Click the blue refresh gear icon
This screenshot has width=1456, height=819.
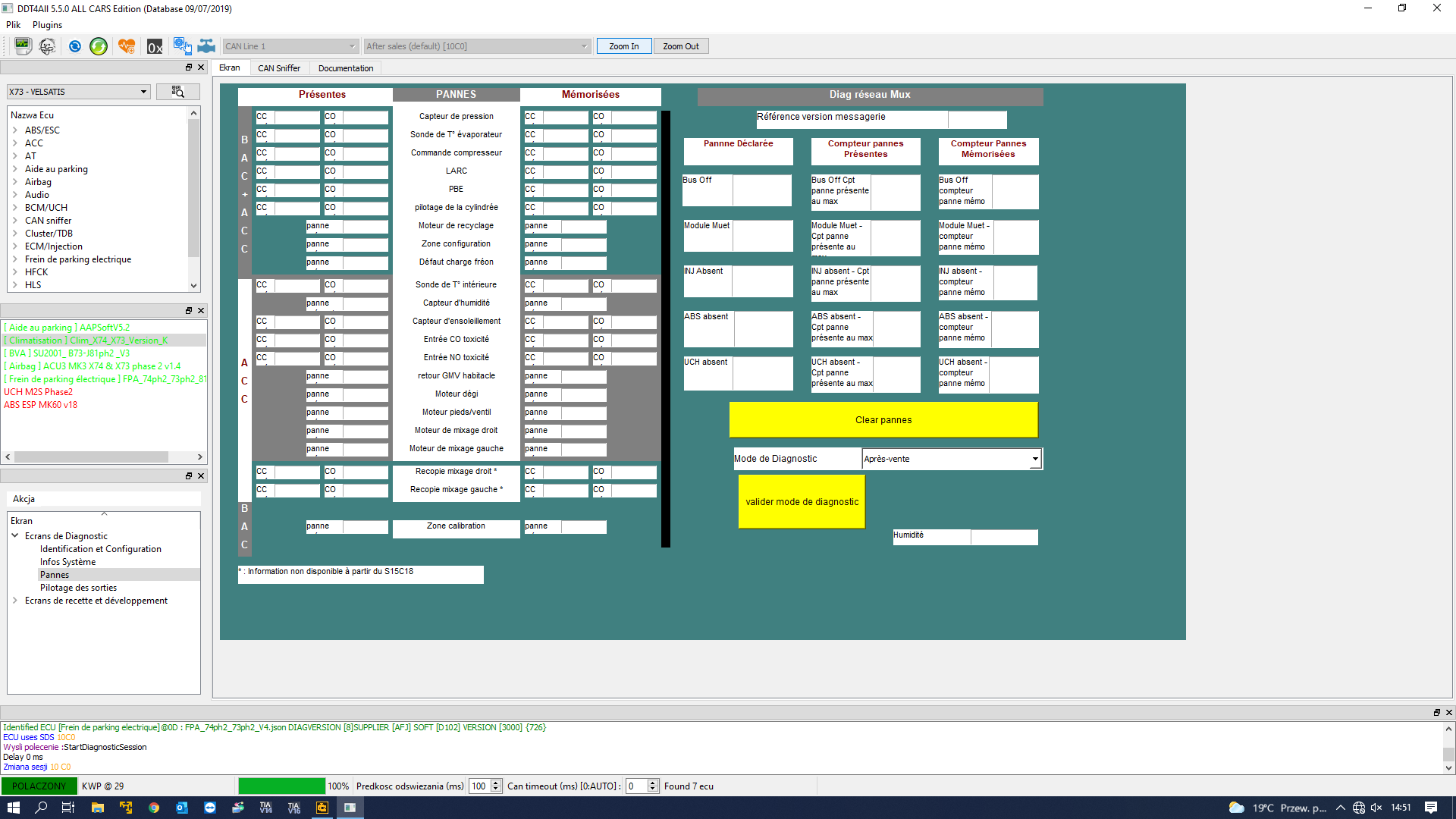click(74, 46)
